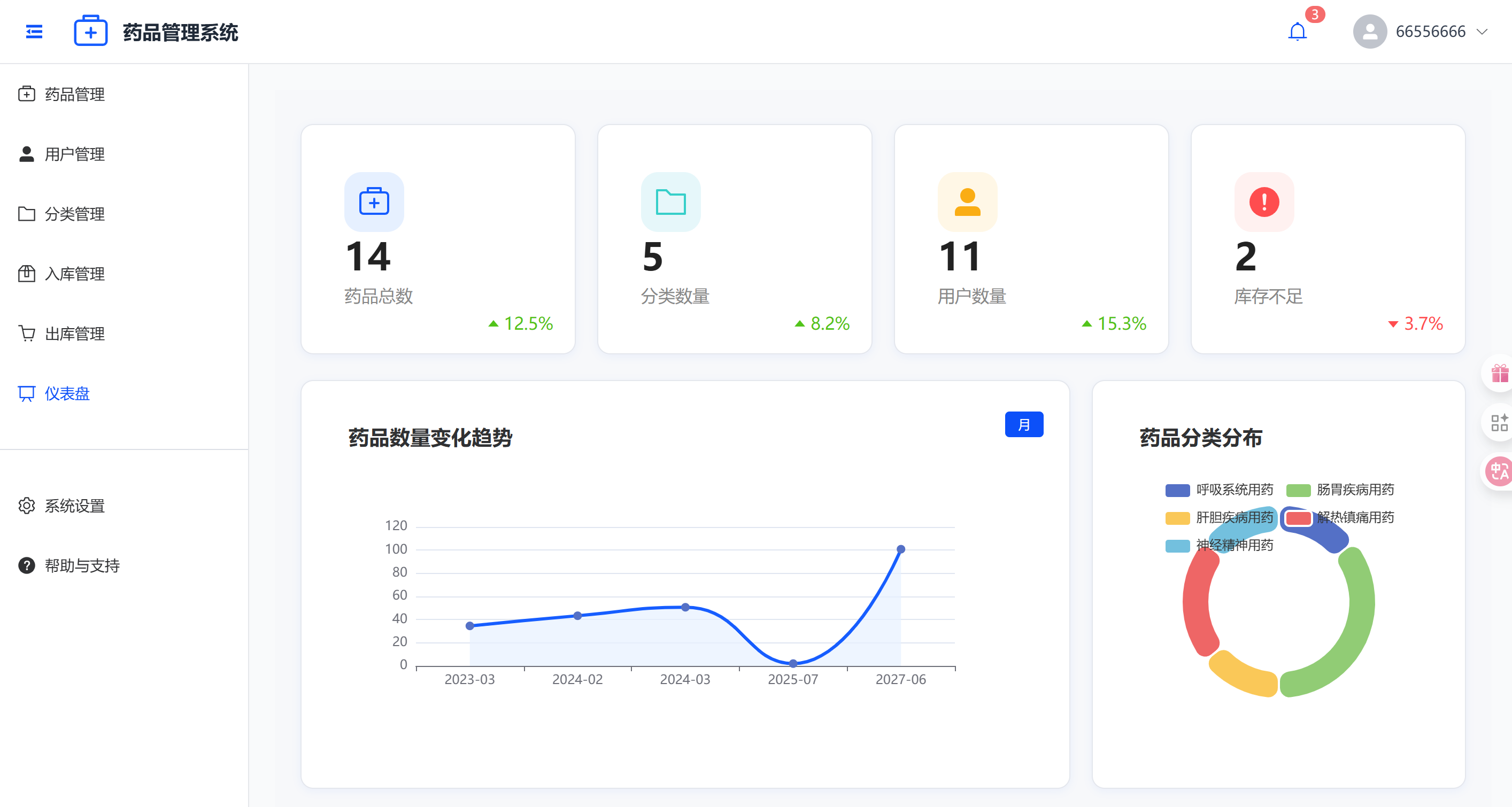Click the 2027-06 data point on chart
The image size is (1512, 807).
pos(900,549)
